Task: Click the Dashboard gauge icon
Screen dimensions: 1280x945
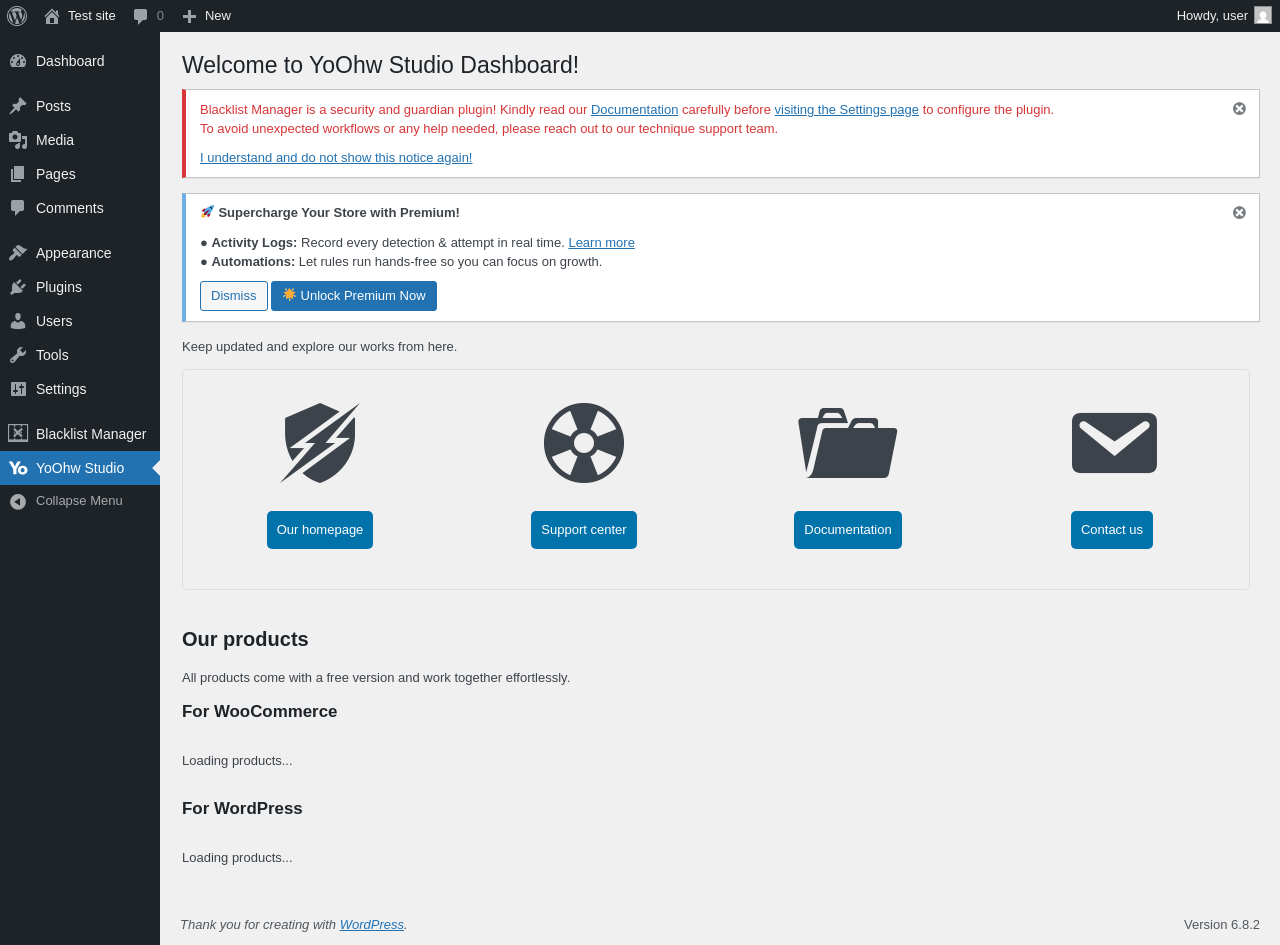Action: (18, 61)
